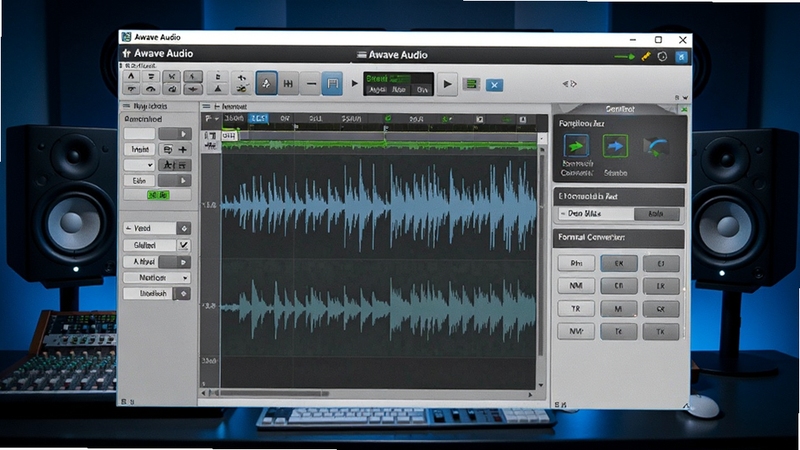This screenshot has width=800, height=450.
Task: Click the green list icon beside blue X
Action: (471, 84)
